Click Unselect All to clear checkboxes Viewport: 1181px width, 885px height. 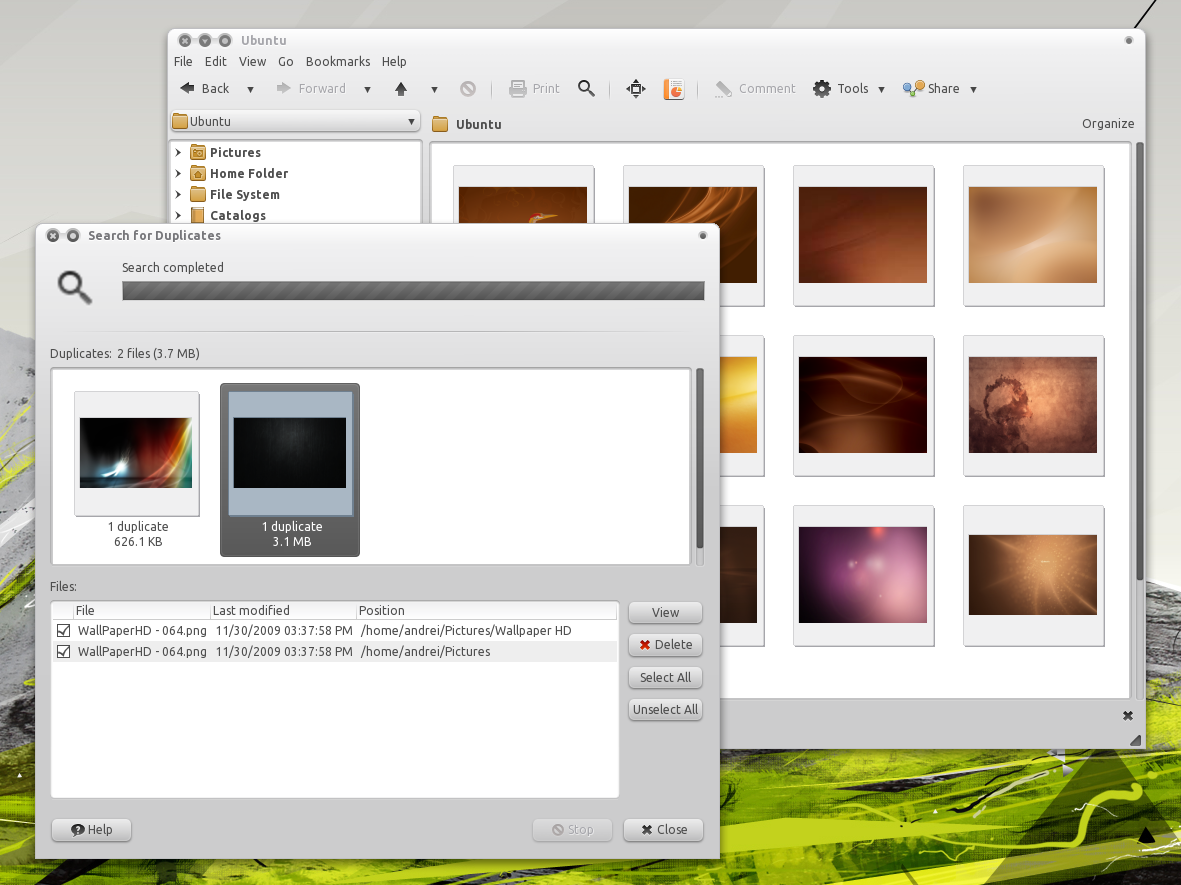[x=665, y=709]
